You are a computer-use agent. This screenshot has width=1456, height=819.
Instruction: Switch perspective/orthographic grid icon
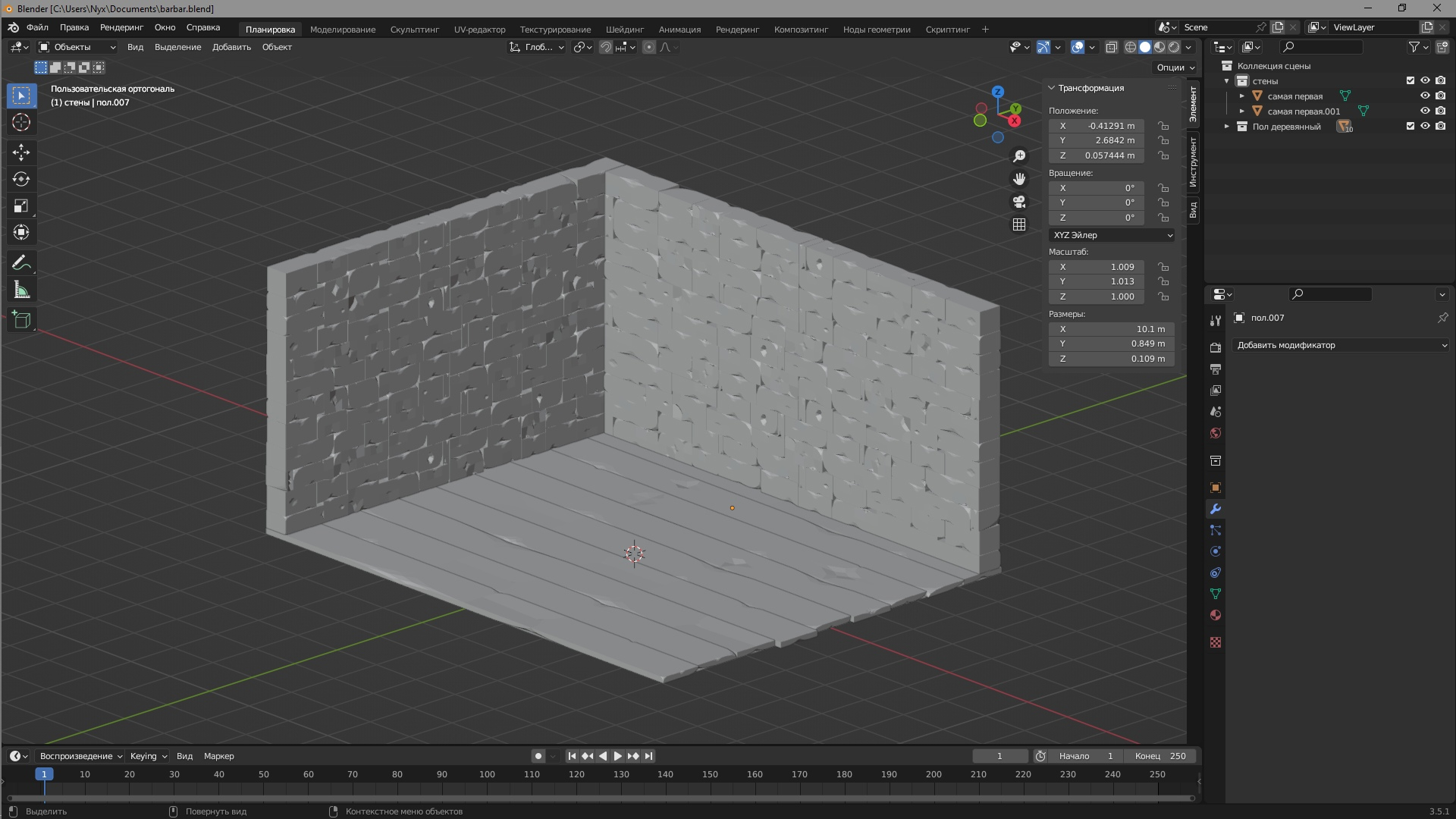(x=1019, y=224)
